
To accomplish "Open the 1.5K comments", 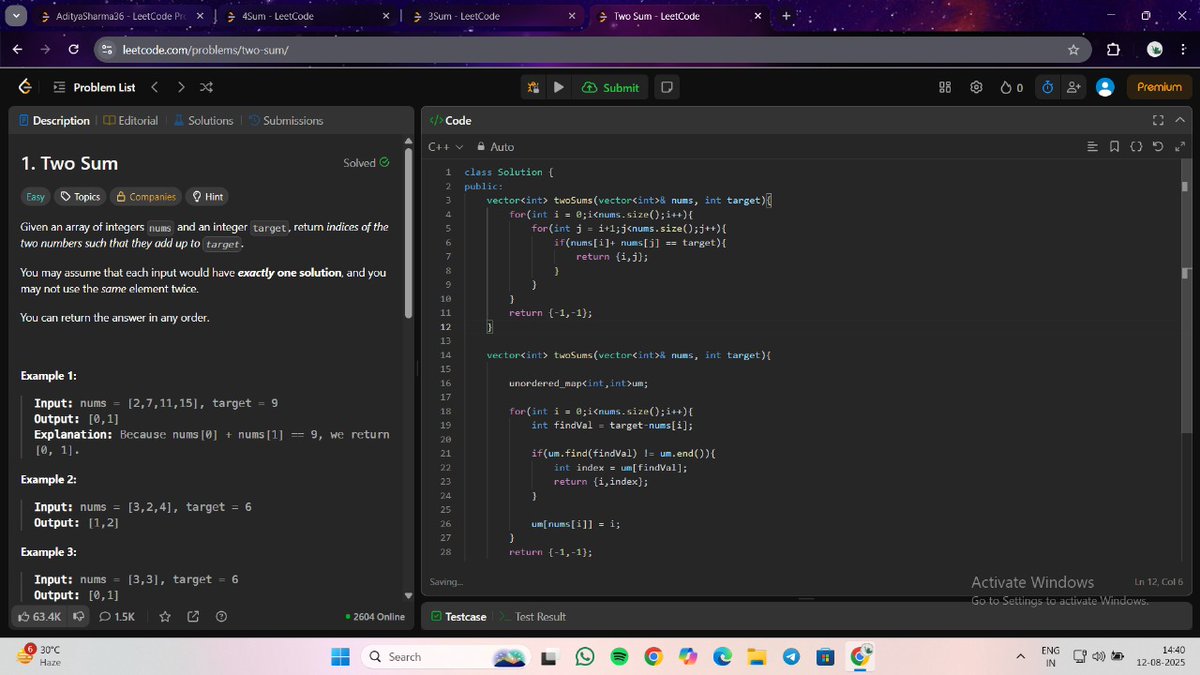I will (117, 616).
